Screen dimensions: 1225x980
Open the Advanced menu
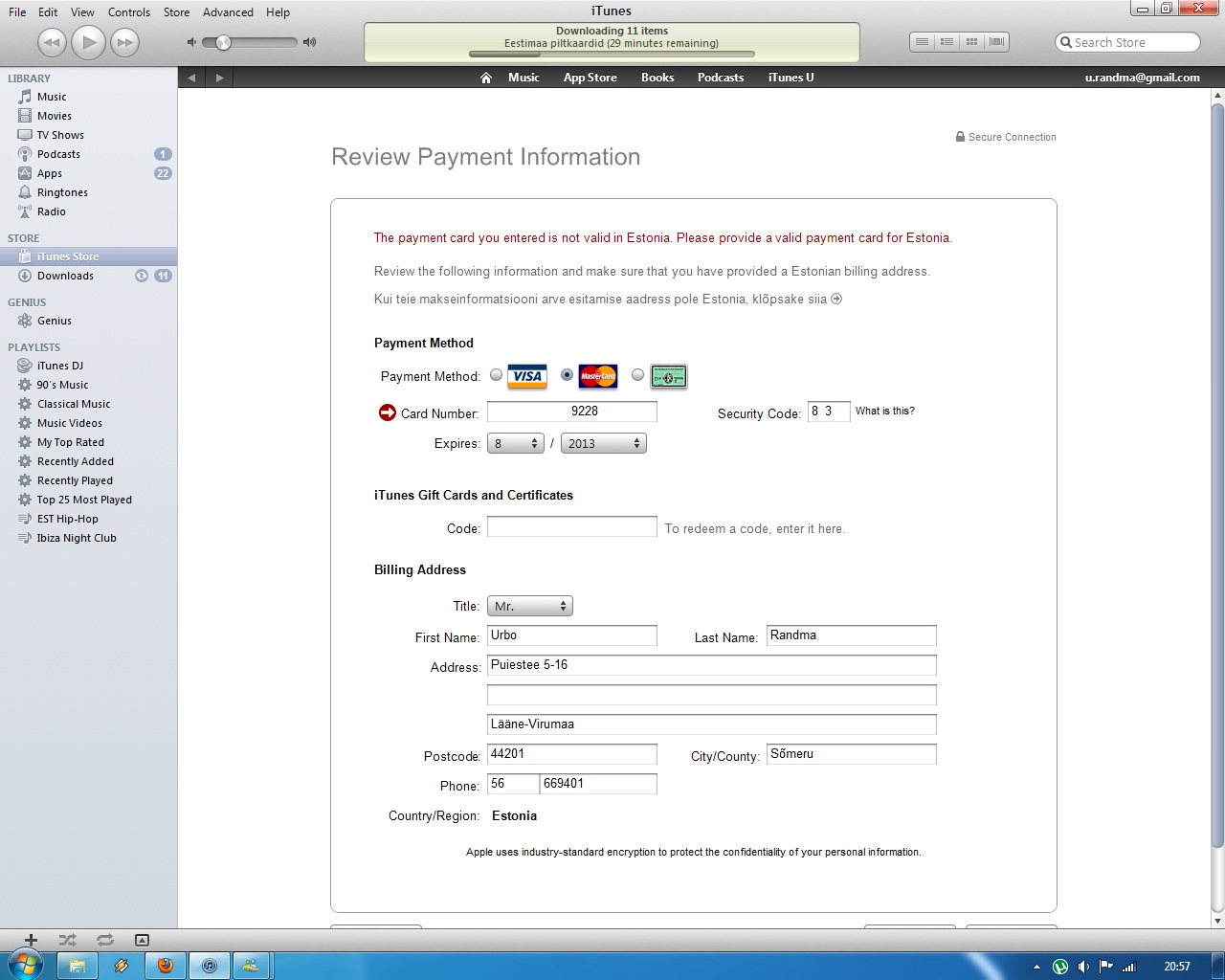228,12
